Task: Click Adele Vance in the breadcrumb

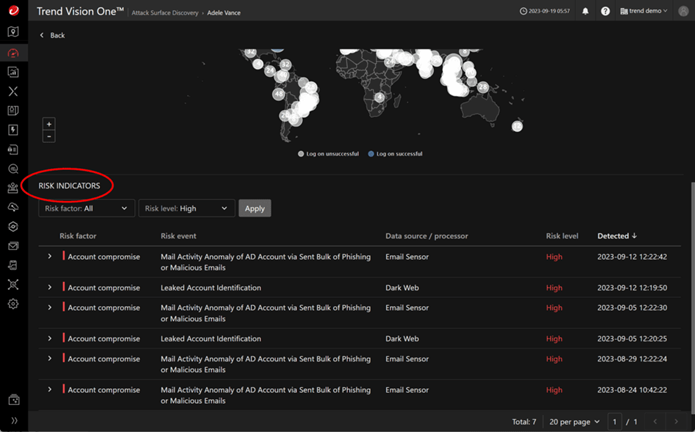Action: 224,13
